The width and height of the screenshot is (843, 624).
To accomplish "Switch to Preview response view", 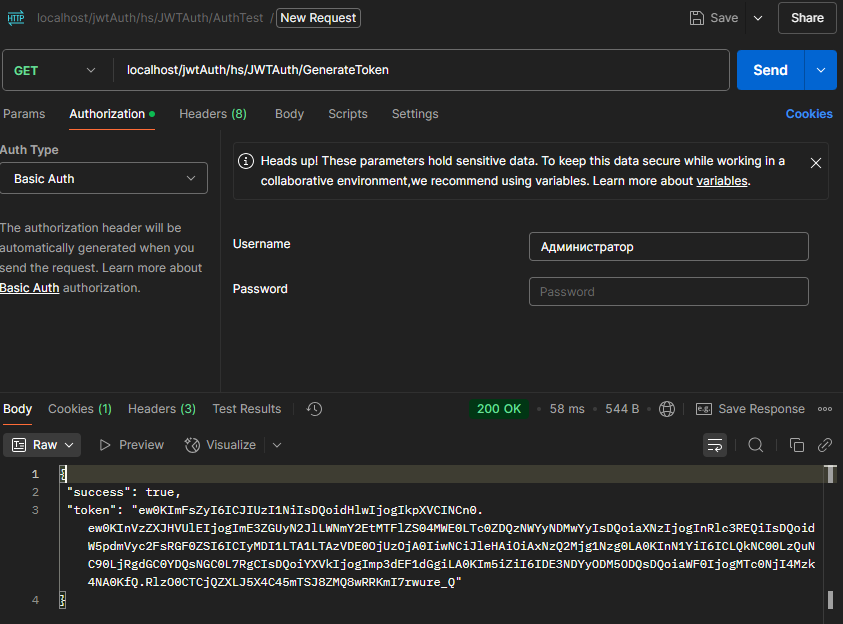I will click(x=130, y=445).
